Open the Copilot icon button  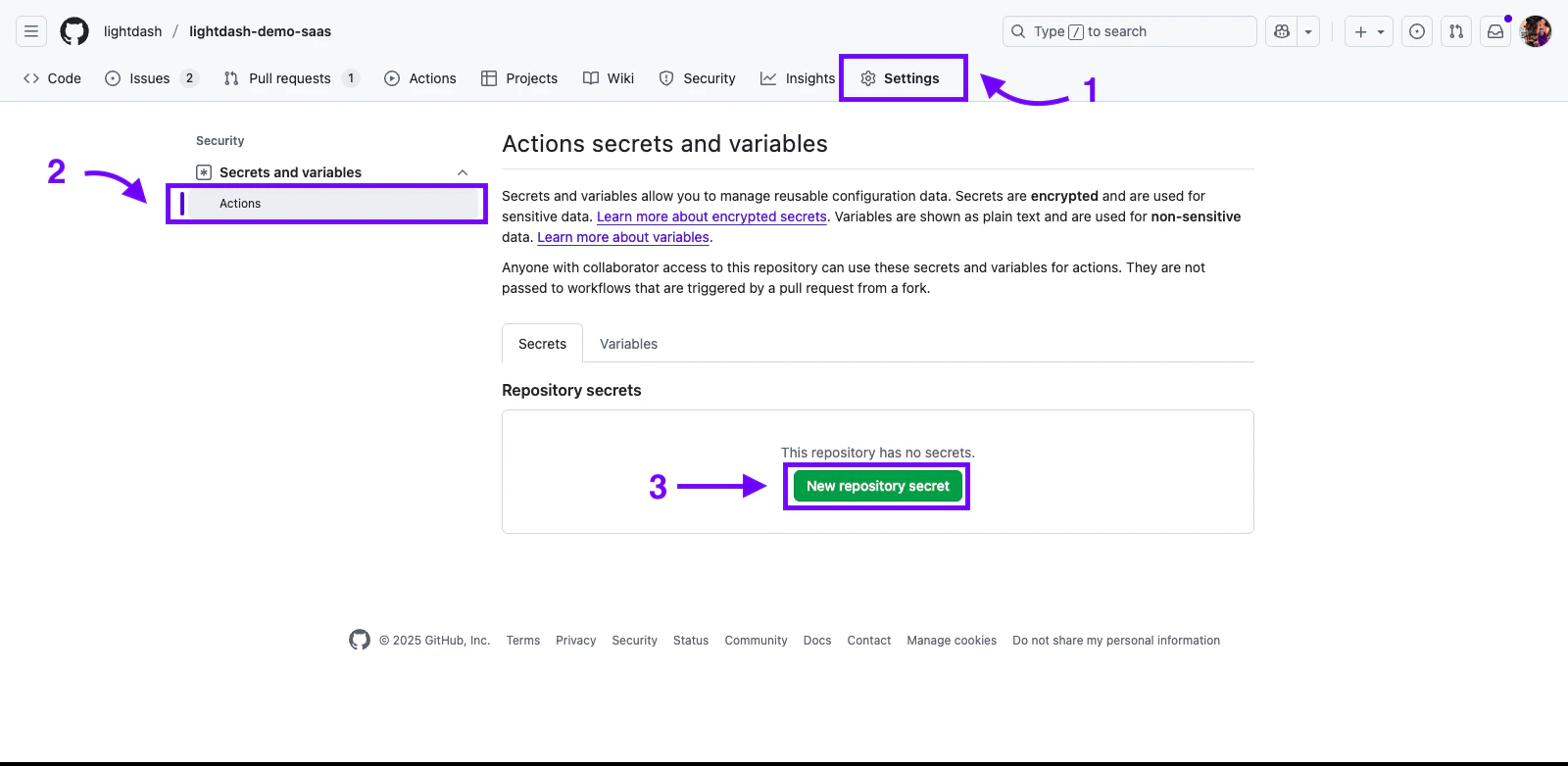tap(1282, 31)
